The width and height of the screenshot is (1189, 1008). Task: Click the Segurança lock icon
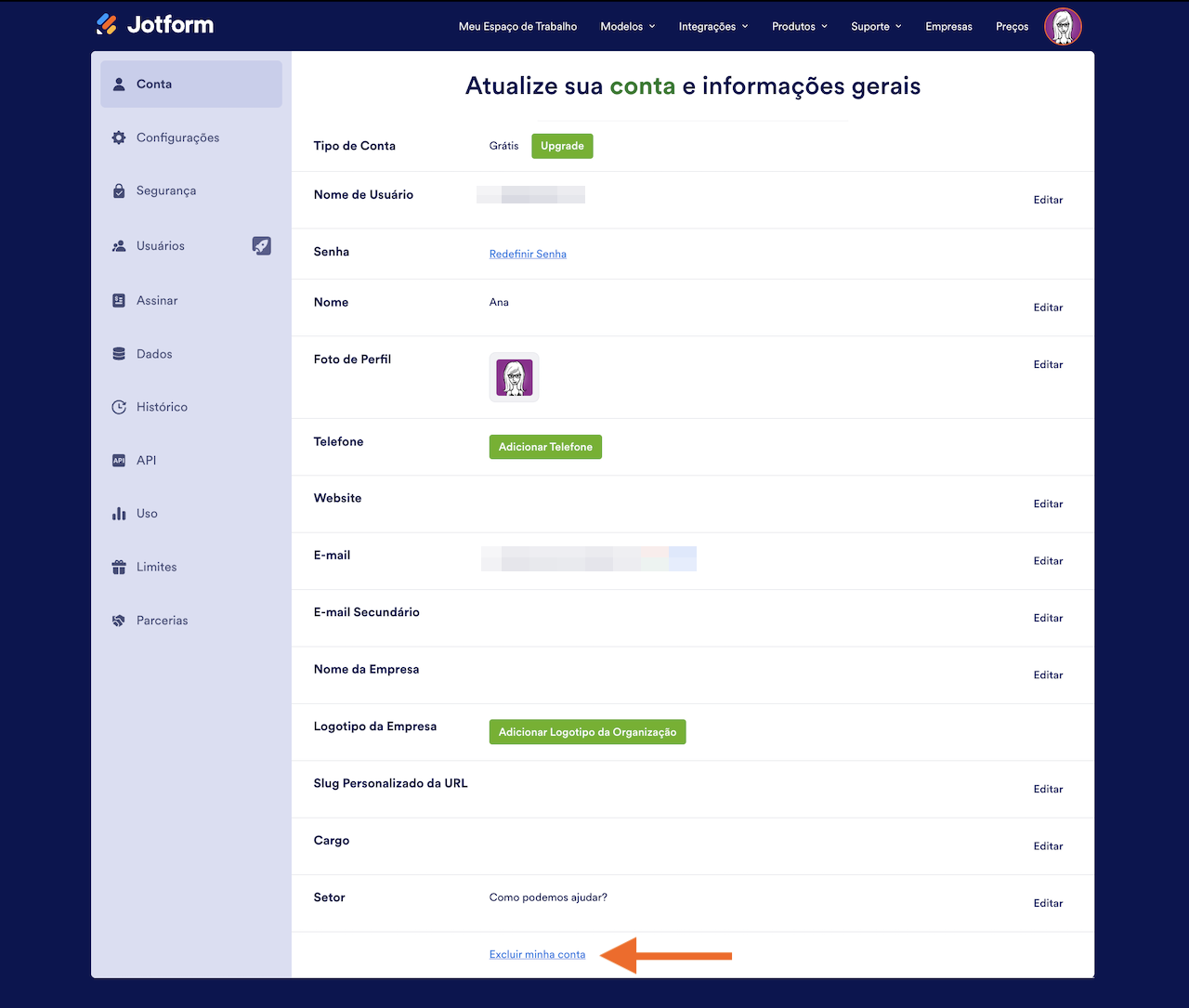tap(119, 190)
